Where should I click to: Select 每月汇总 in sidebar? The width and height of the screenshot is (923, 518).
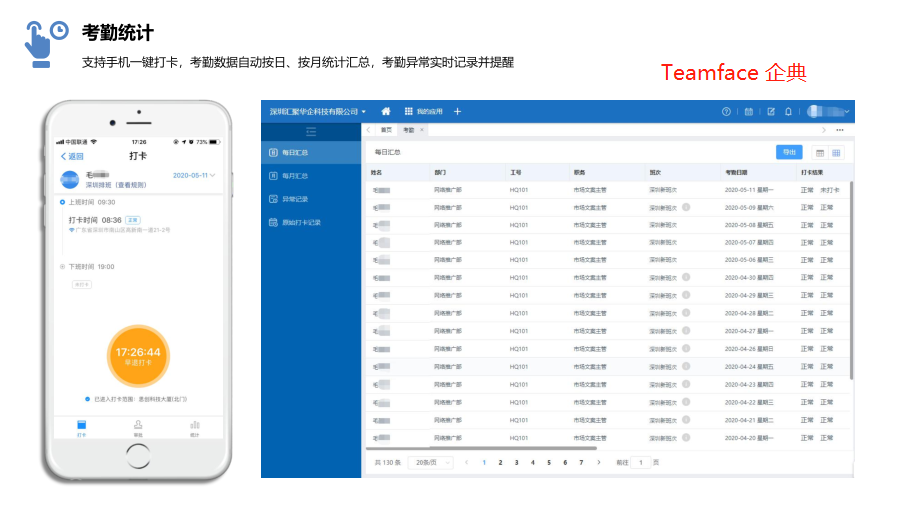311,175
